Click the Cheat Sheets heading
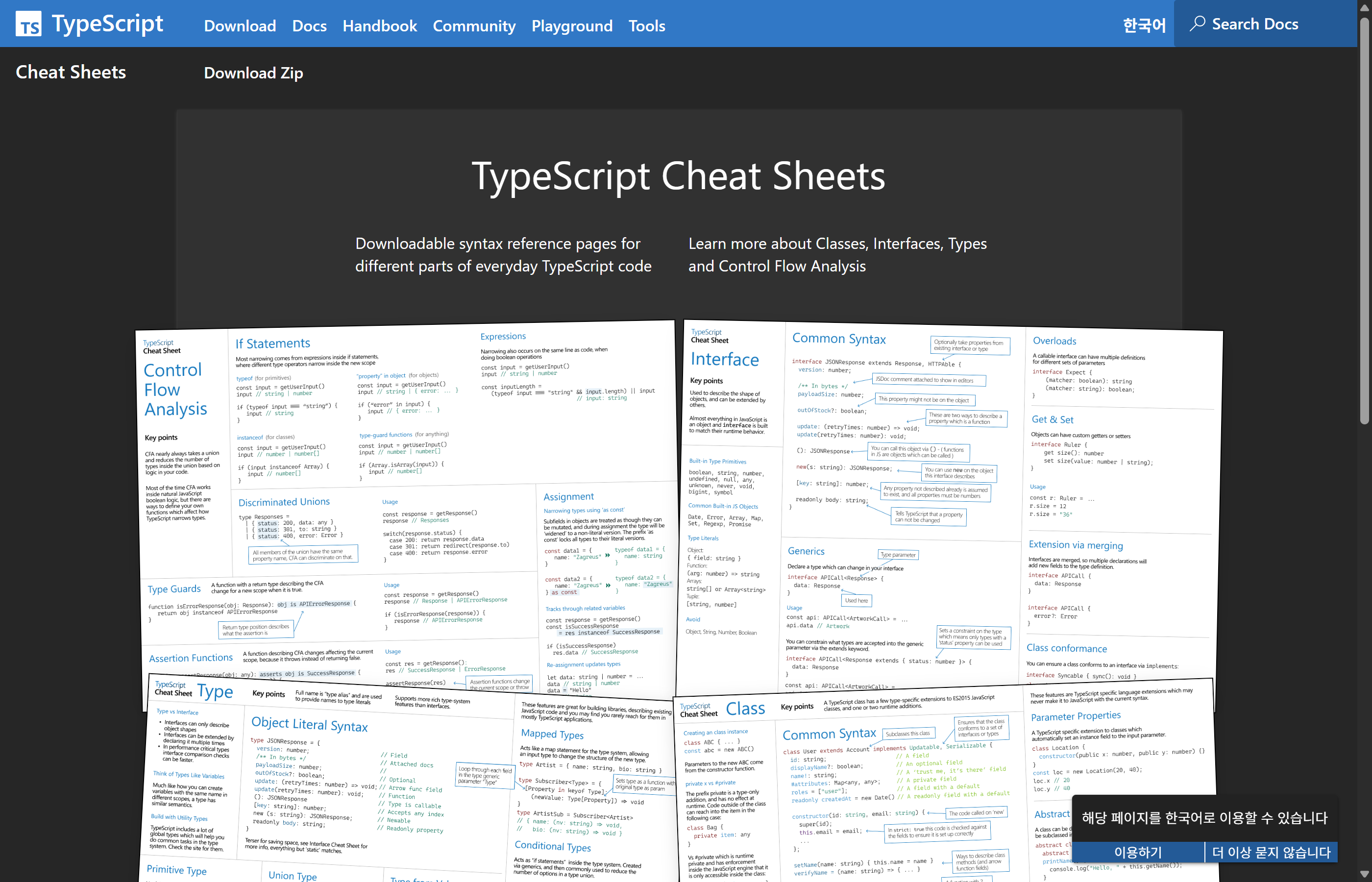Viewport: 1372px width, 882px height. click(70, 72)
